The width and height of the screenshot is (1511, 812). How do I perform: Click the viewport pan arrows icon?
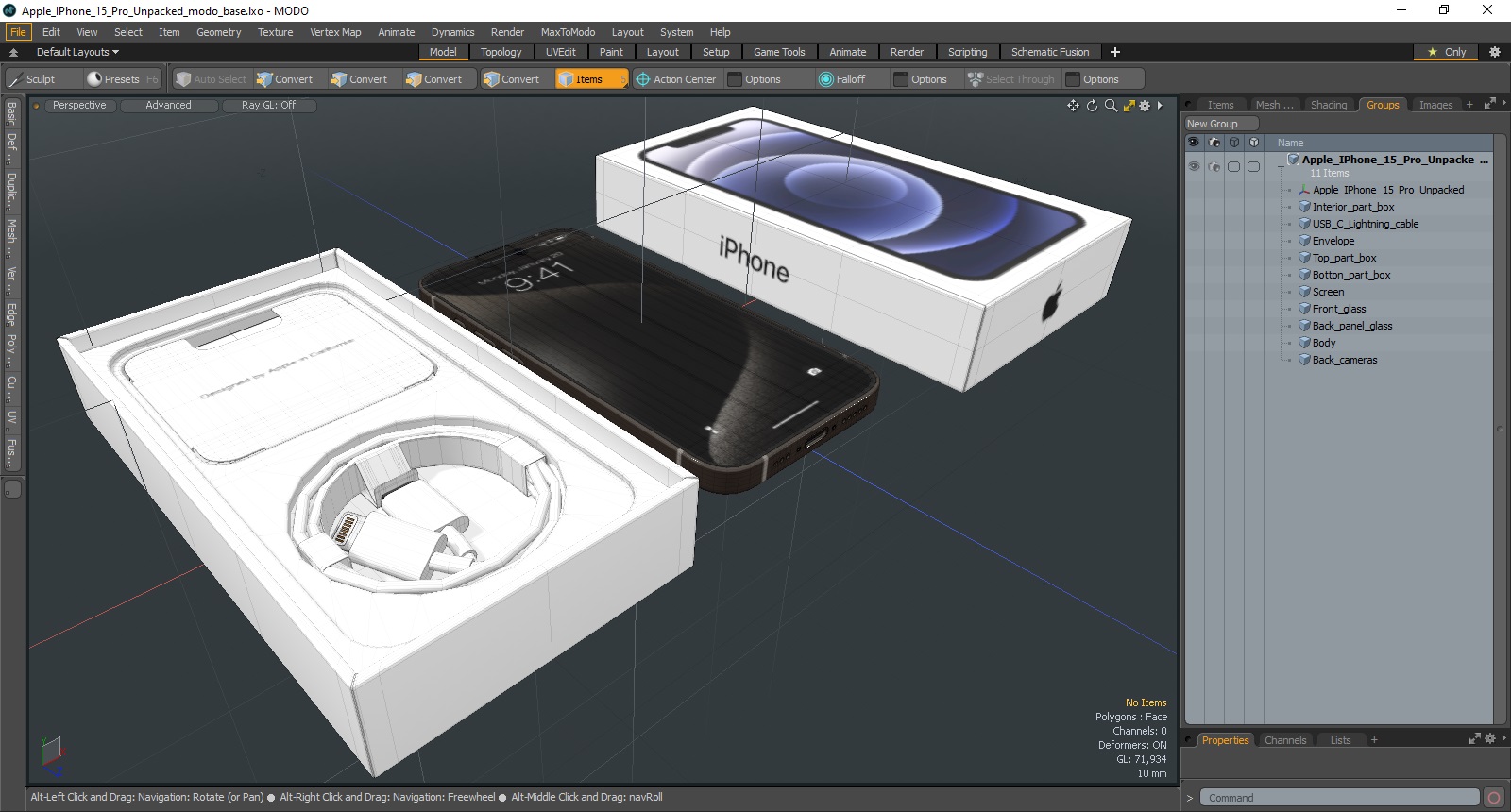pyautogui.click(x=1073, y=106)
